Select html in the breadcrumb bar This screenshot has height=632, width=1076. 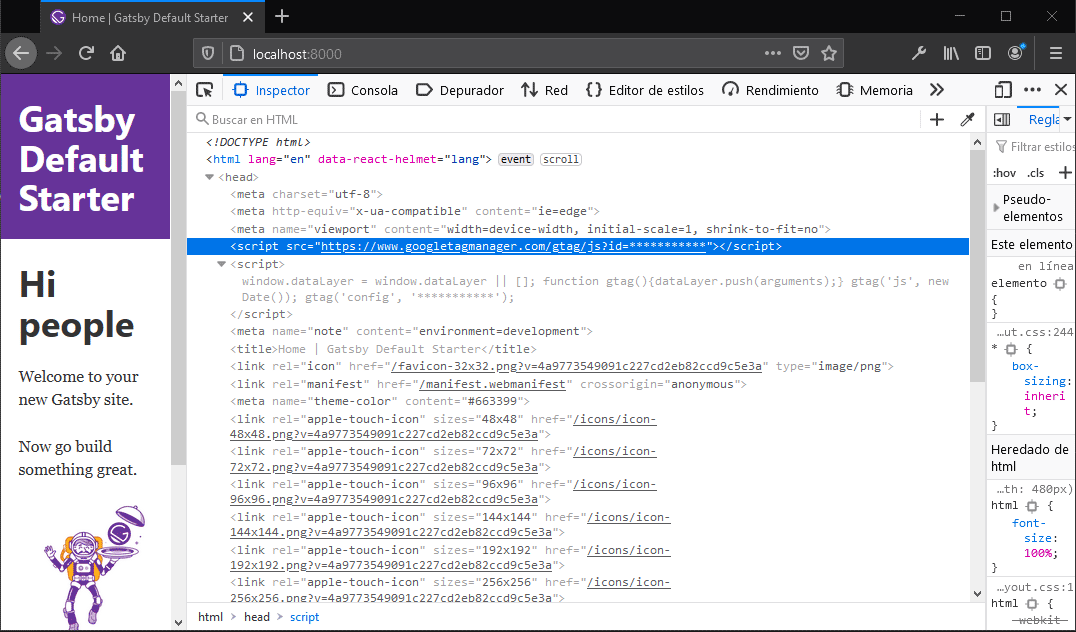(210, 617)
